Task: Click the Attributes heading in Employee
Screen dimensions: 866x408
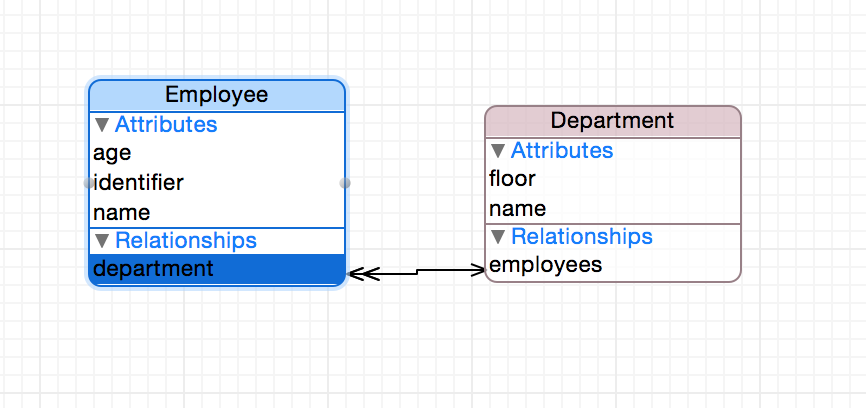Action: click(166, 125)
